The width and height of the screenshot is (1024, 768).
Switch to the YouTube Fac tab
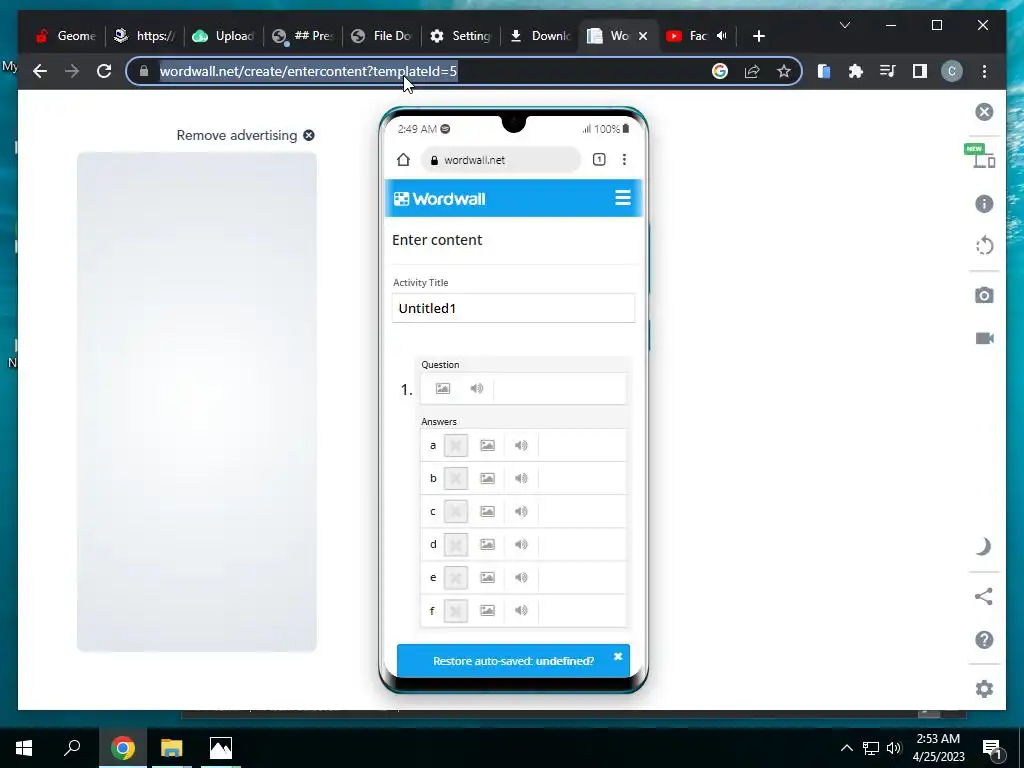point(696,36)
